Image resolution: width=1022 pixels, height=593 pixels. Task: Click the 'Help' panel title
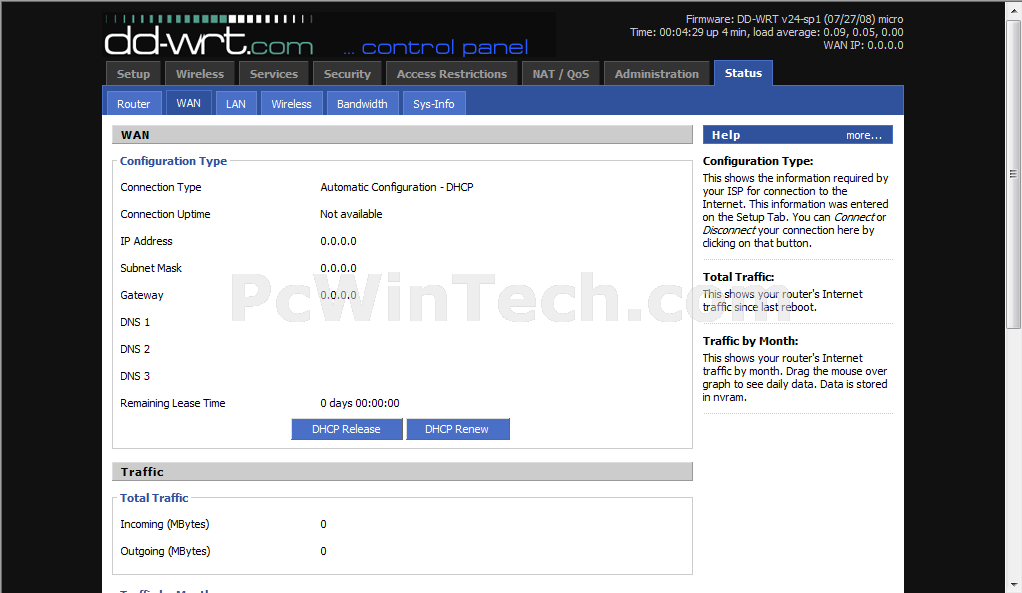pos(726,135)
